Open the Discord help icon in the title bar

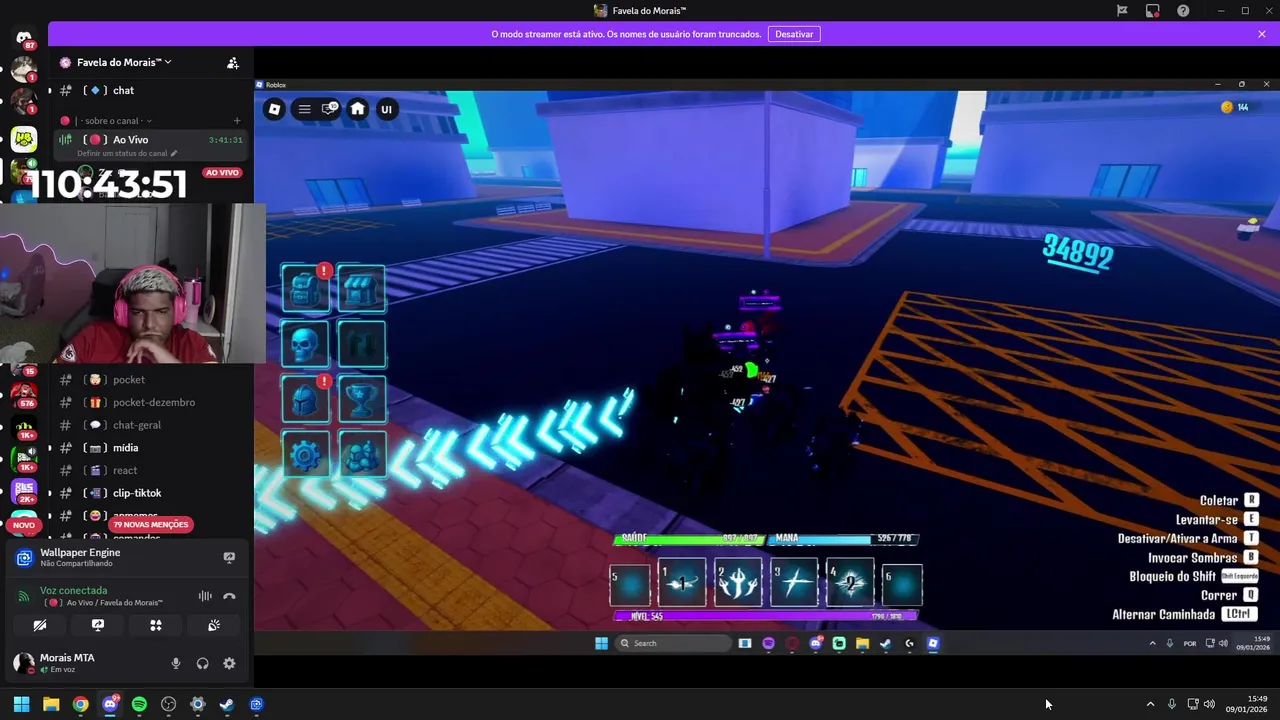point(1183,11)
